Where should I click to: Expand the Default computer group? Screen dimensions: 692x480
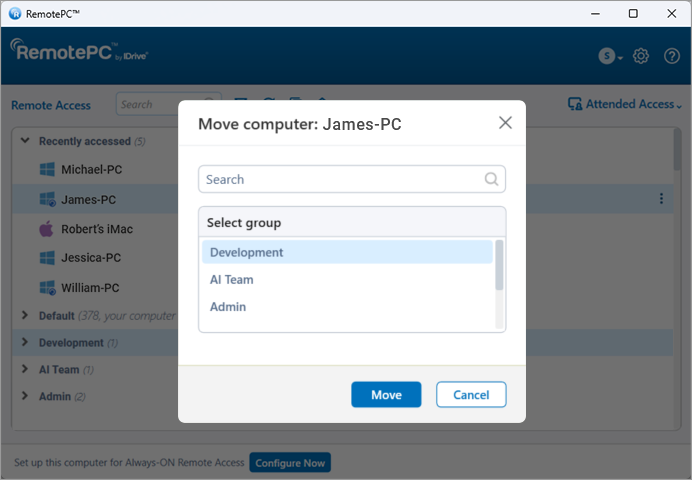tap(26, 315)
